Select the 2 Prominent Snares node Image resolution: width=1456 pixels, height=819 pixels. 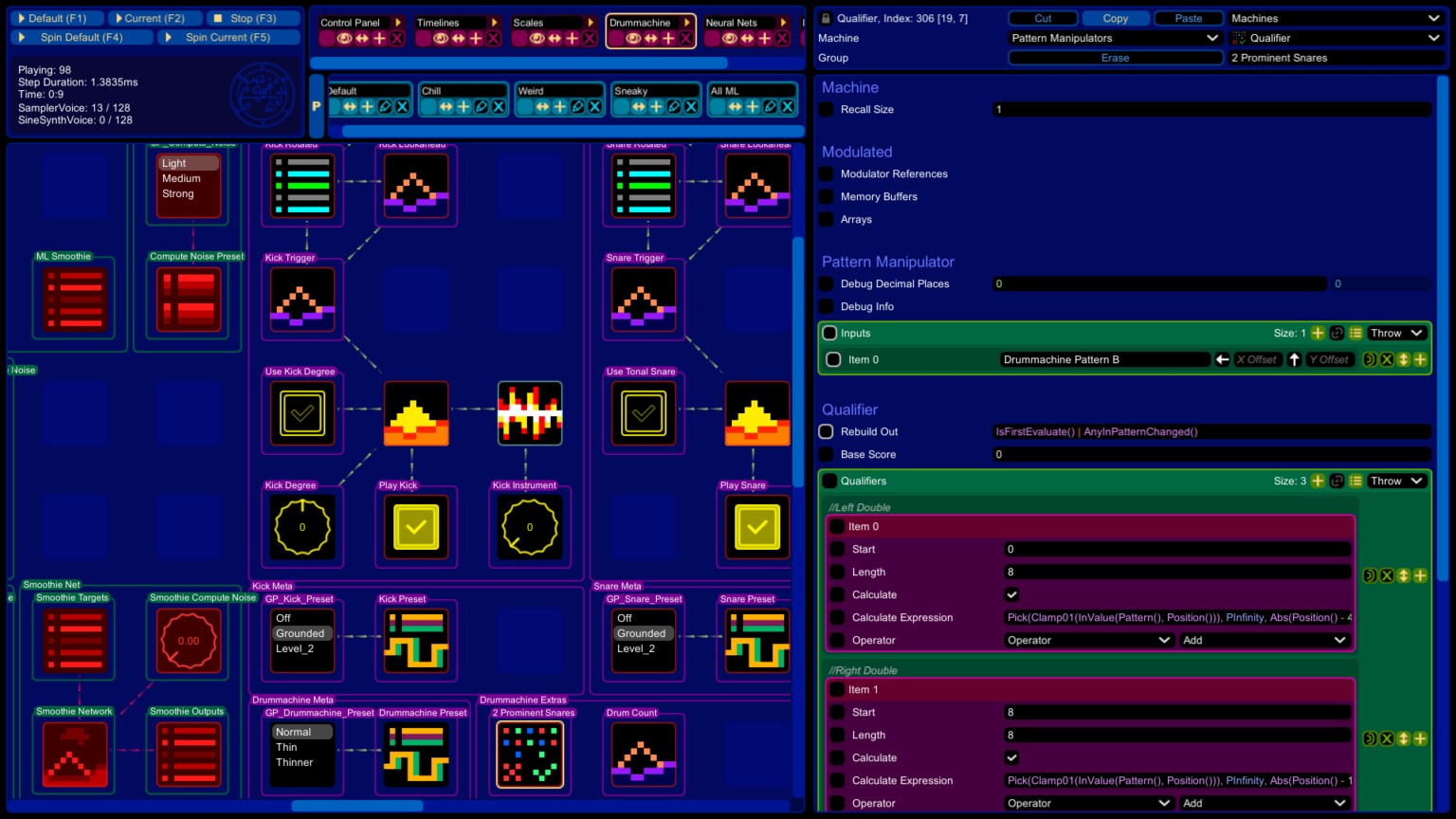point(530,755)
